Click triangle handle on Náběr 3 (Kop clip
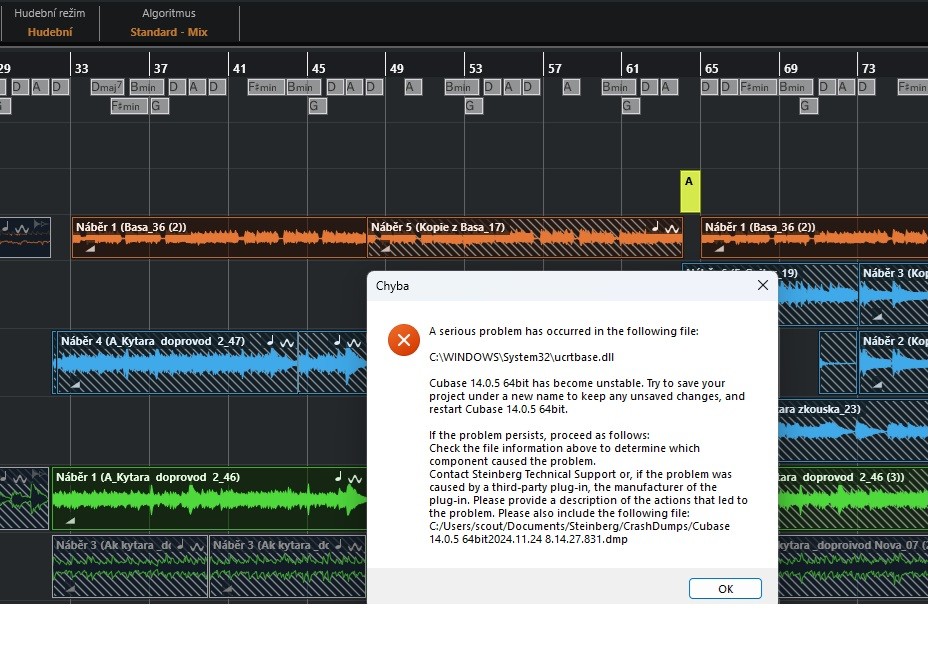 [x=878, y=317]
